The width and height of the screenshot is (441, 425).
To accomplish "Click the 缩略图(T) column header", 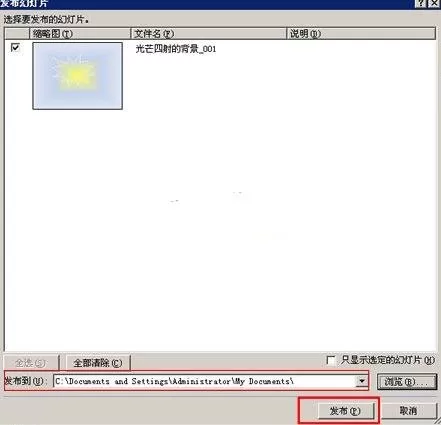I will pos(80,34).
